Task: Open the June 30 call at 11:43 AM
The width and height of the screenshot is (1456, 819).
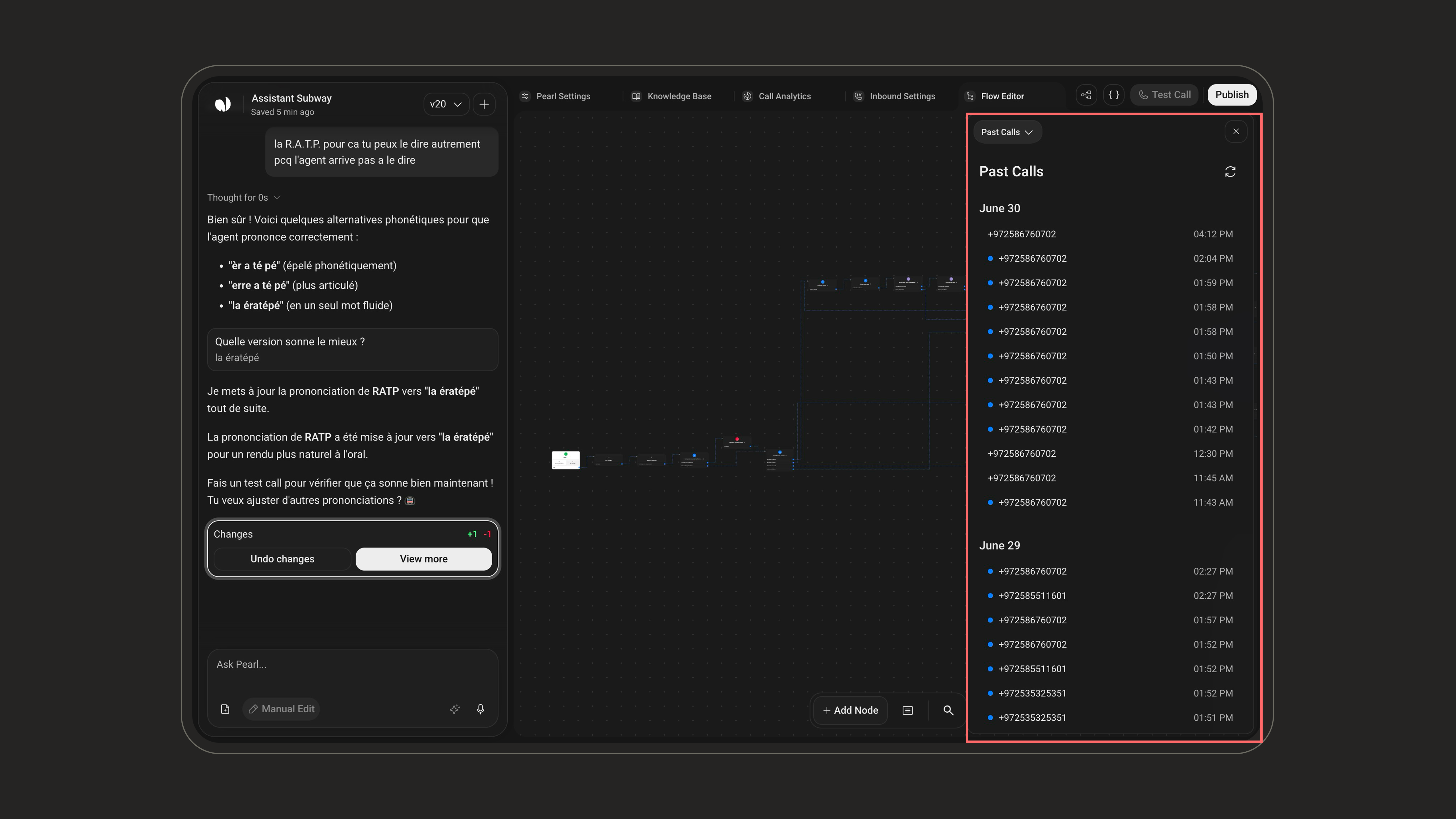Action: 1110,502
